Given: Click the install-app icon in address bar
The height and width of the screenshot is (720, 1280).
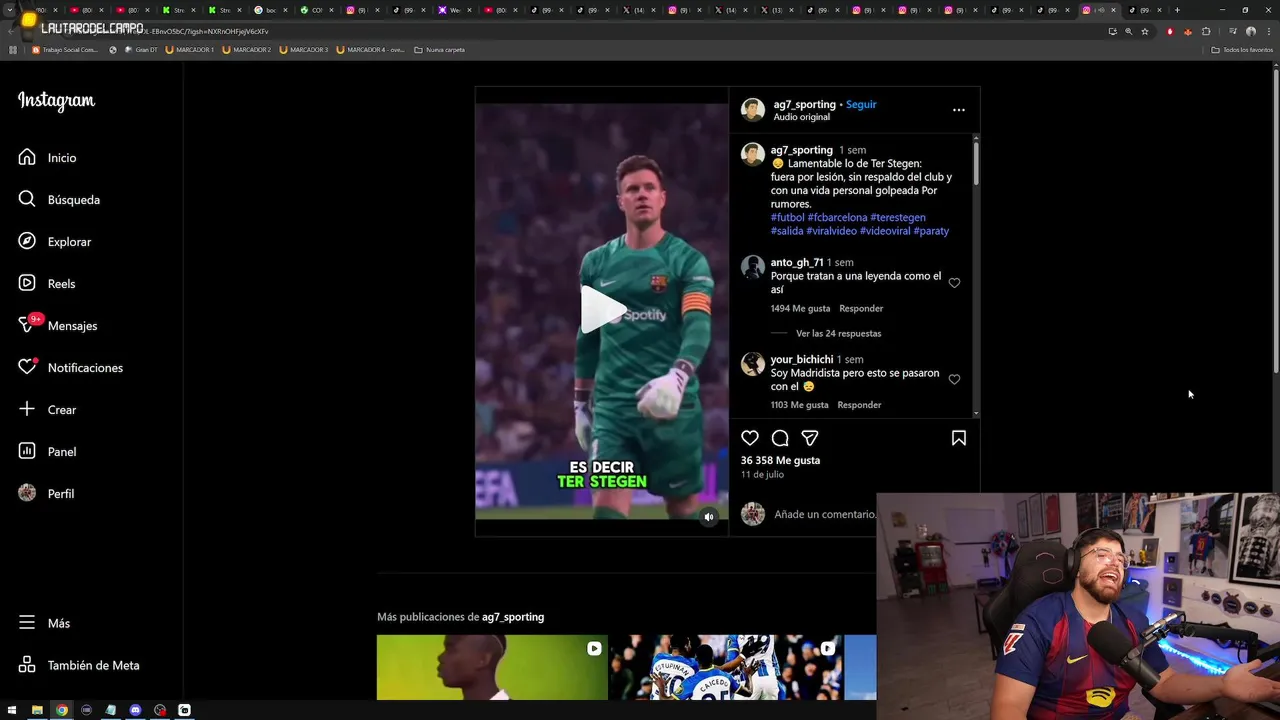Looking at the screenshot, I should click(1112, 31).
